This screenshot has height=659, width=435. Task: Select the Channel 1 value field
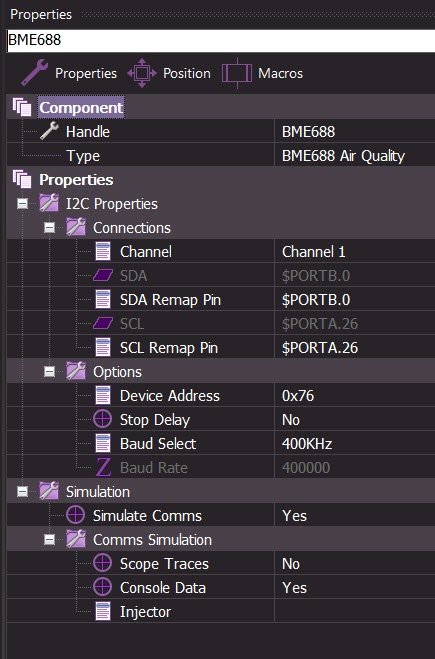[x=354, y=252]
